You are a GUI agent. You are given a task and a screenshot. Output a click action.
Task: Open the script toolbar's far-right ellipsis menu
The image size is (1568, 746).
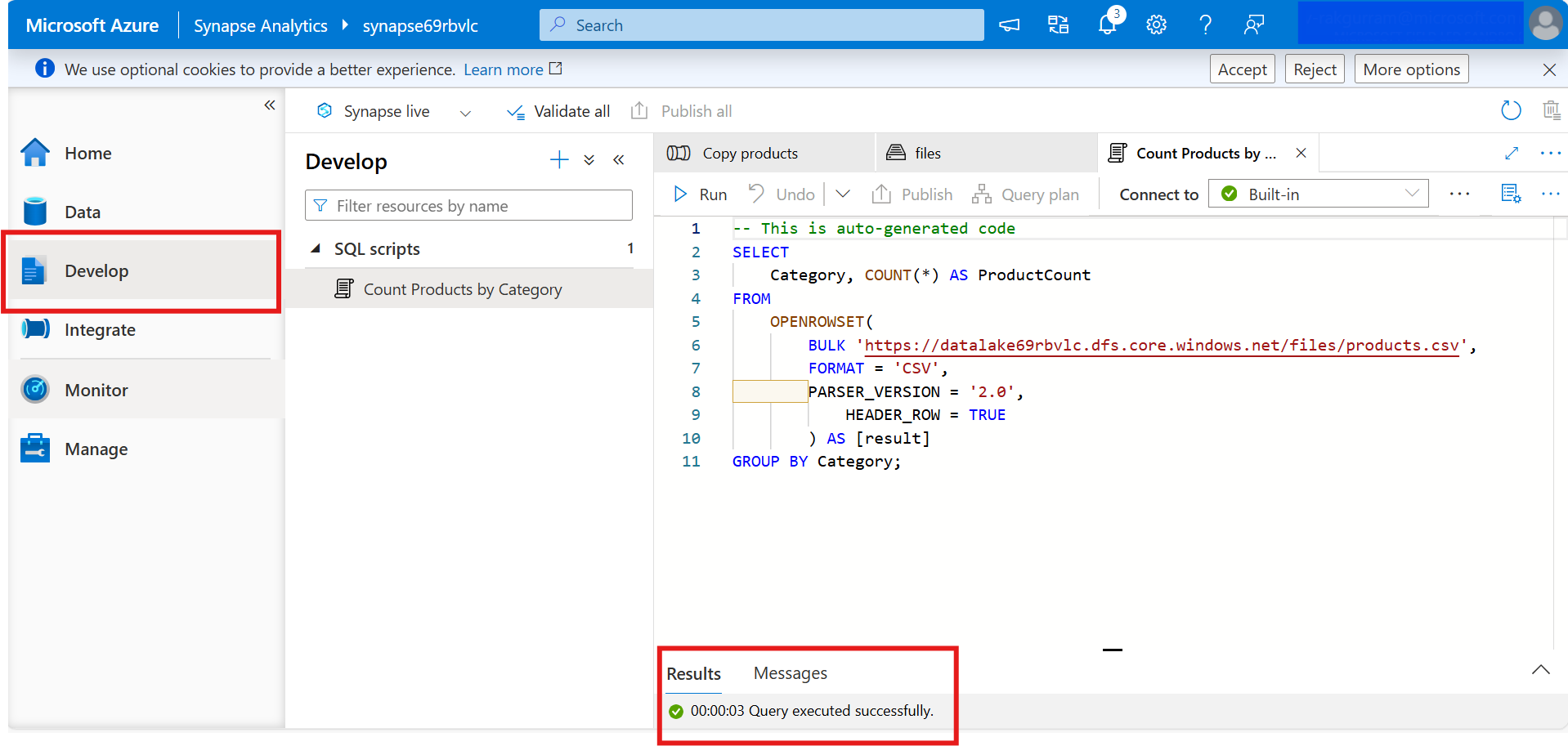[1550, 194]
